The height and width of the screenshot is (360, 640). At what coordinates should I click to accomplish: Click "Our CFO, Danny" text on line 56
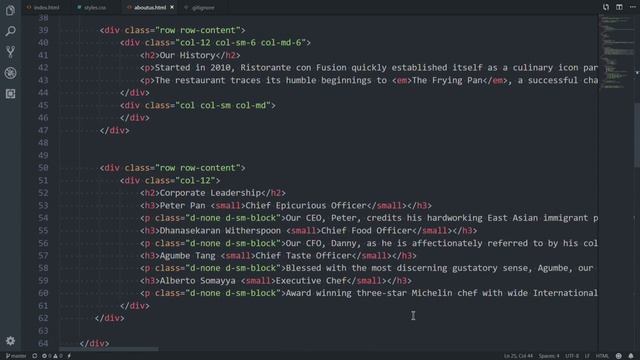[321, 243]
